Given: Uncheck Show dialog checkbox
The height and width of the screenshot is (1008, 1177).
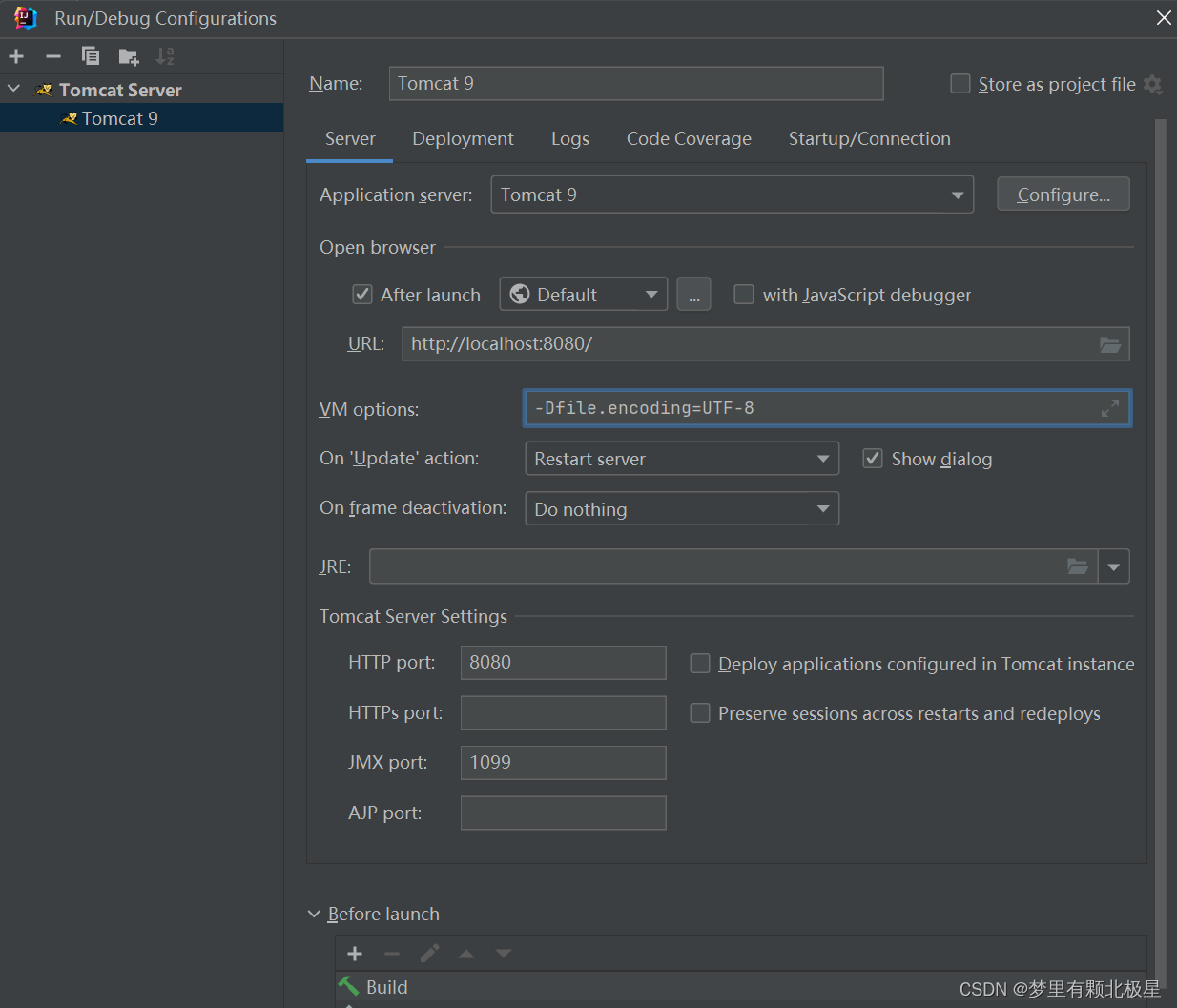Looking at the screenshot, I should point(873,459).
